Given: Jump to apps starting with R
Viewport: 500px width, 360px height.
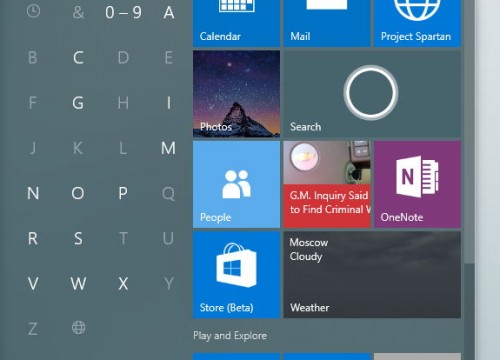Looking at the screenshot, I should coord(33,238).
